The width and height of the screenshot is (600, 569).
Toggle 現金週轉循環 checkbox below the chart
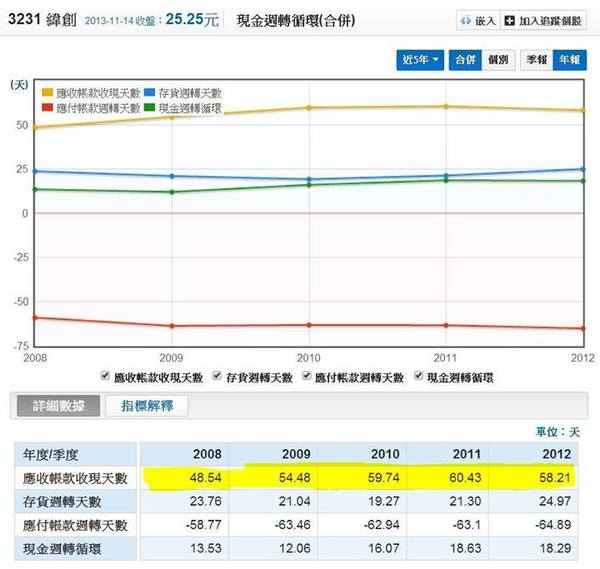point(418,377)
